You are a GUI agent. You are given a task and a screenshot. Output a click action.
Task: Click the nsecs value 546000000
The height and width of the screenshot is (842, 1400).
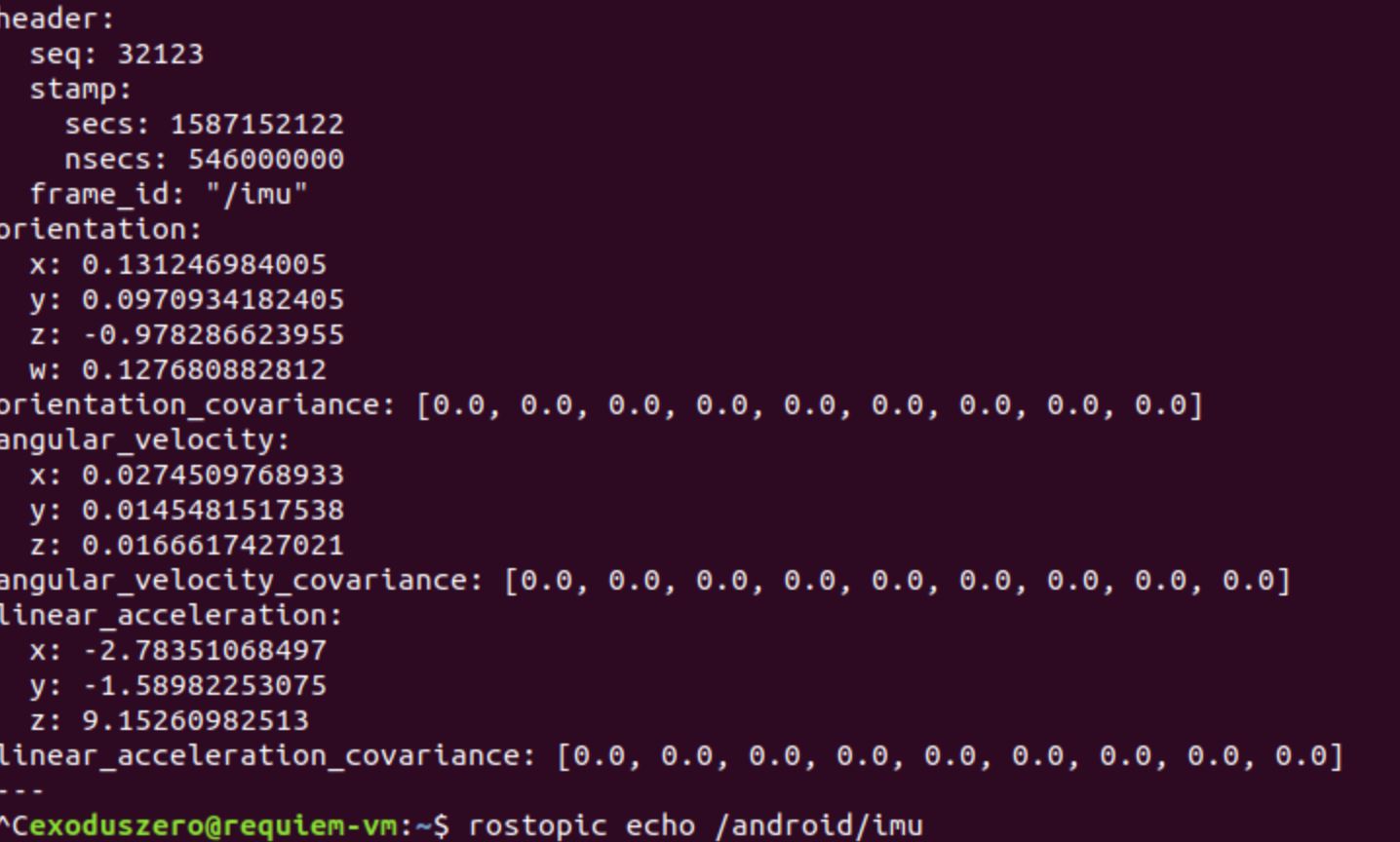[x=265, y=159]
